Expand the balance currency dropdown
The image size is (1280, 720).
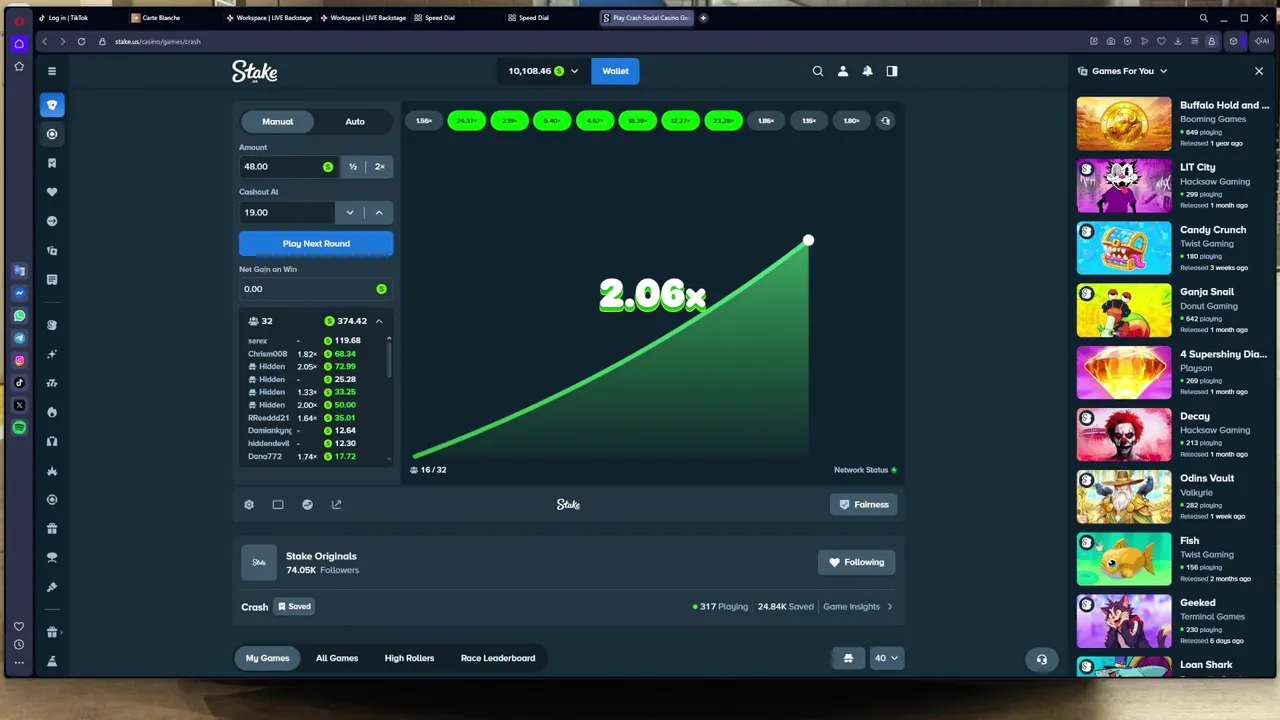click(x=574, y=71)
